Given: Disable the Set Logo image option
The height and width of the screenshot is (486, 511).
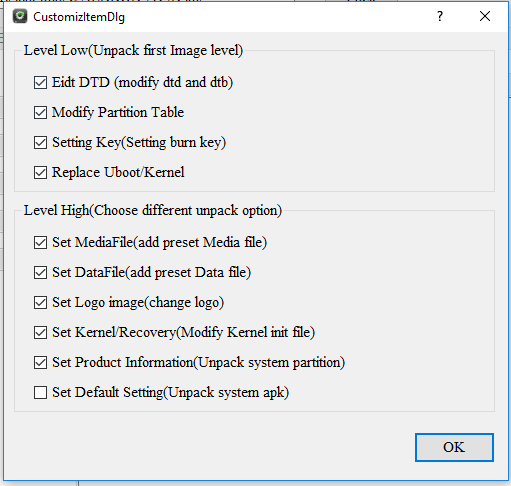Looking at the screenshot, I should coord(40,302).
